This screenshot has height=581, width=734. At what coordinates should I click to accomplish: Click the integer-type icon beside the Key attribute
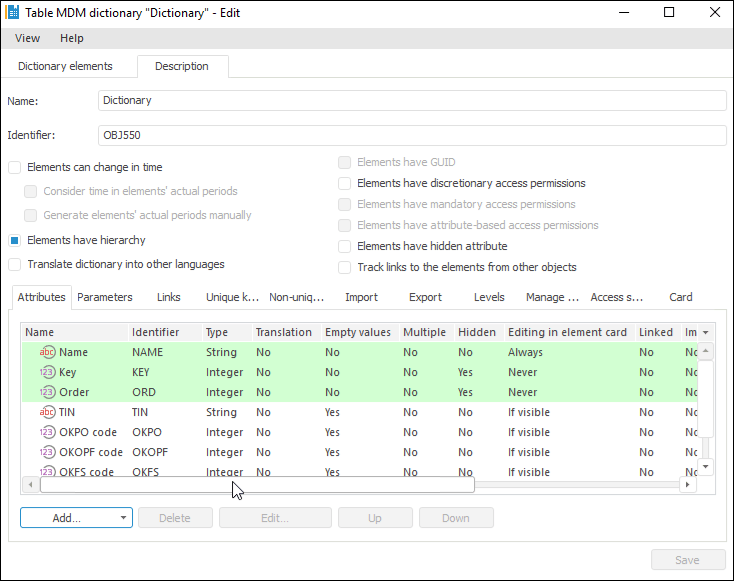[x=47, y=372]
